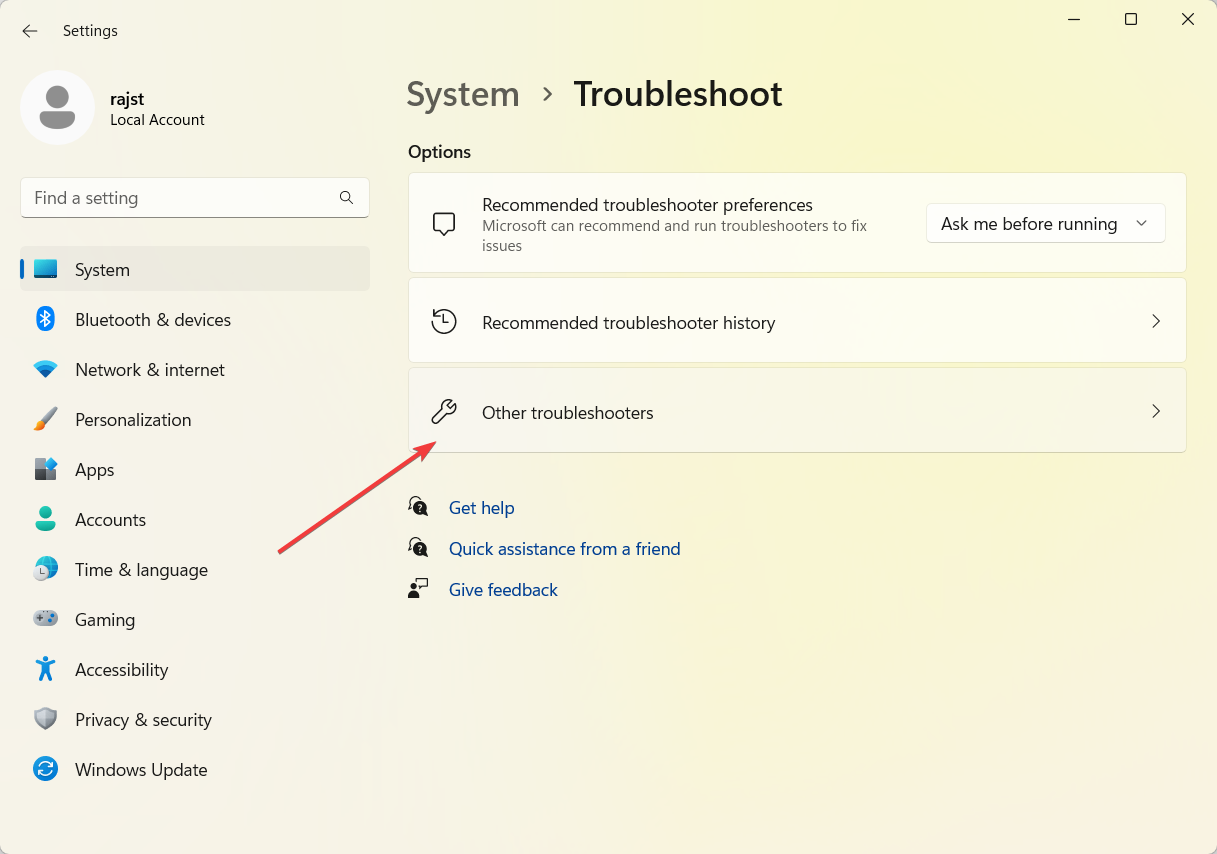Click the Privacy & security shield icon
1217x854 pixels.
[45, 719]
